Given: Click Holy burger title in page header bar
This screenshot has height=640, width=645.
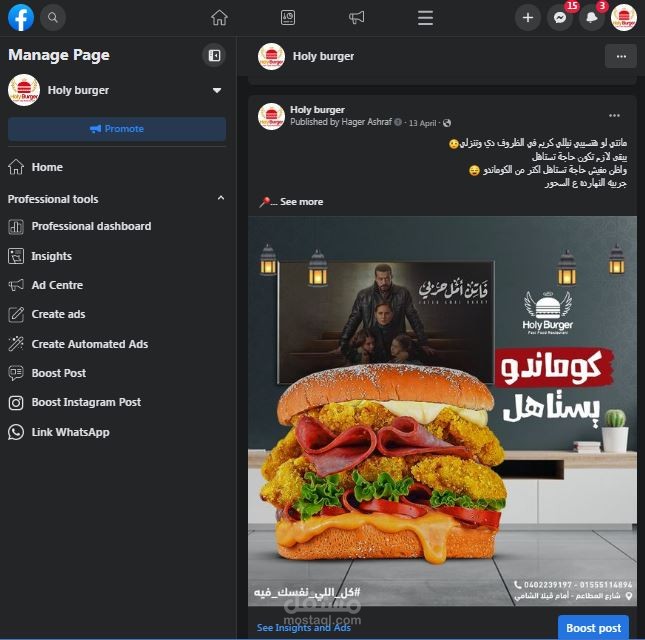Looking at the screenshot, I should 323,56.
